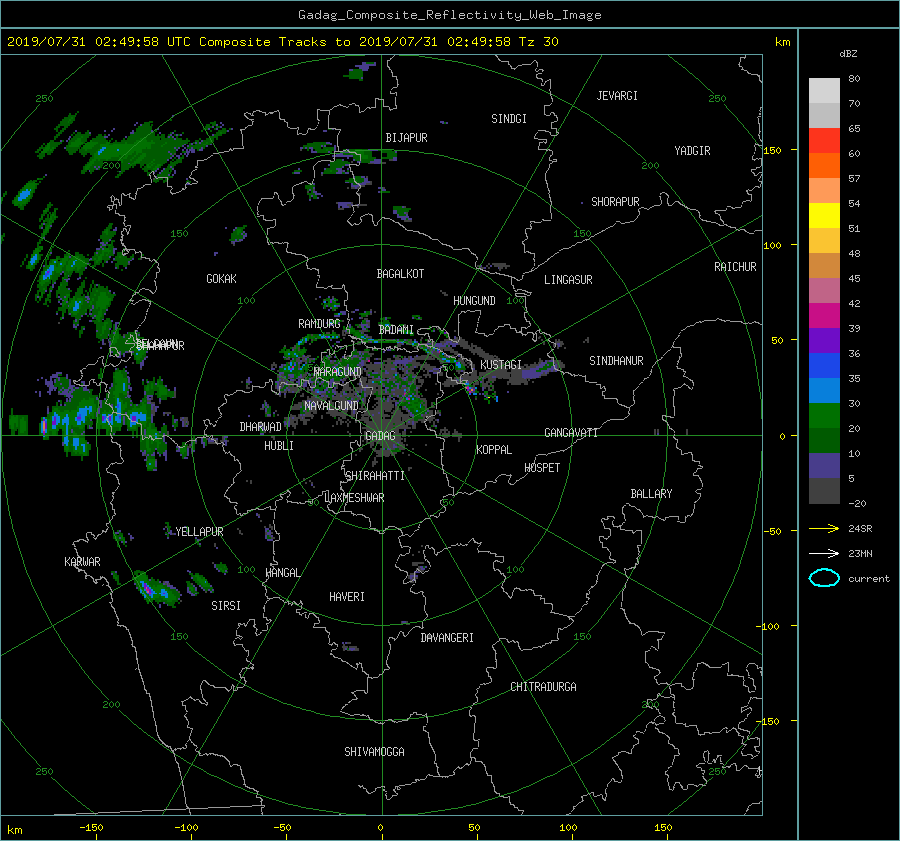Click the 'SINDHANUR' city label
This screenshot has width=900, height=841.
[x=616, y=361]
